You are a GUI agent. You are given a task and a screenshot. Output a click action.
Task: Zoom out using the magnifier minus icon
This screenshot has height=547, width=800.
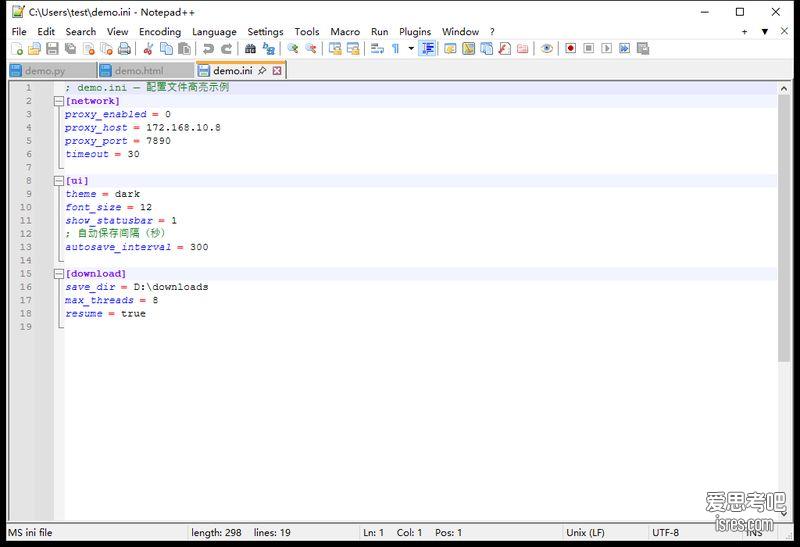311,49
